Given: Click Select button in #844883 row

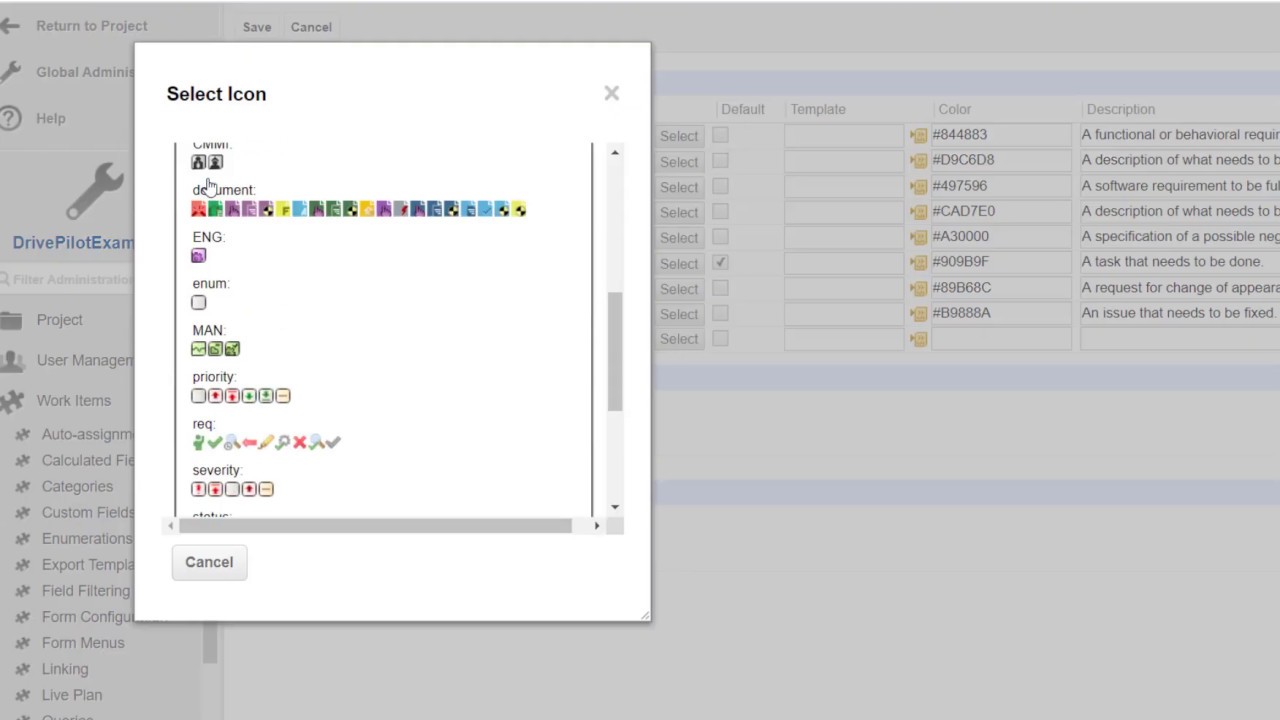Looking at the screenshot, I should point(679,136).
